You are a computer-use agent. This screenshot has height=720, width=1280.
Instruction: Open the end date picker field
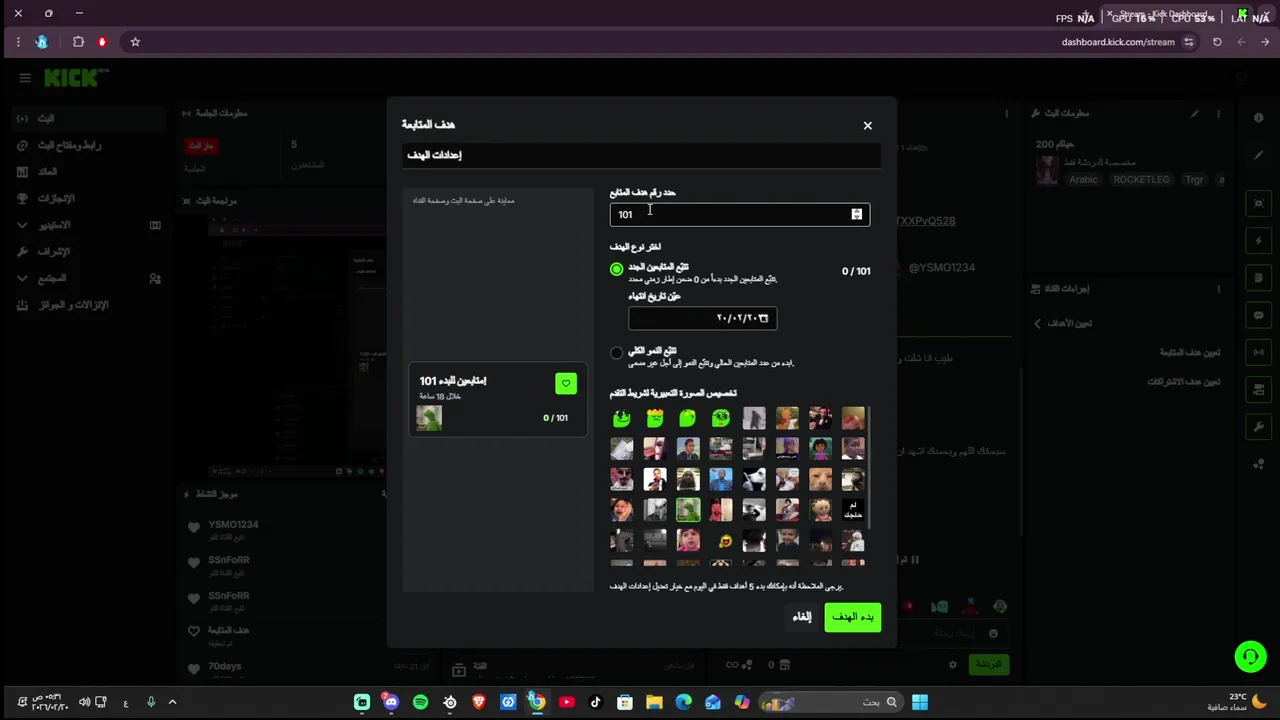702,318
